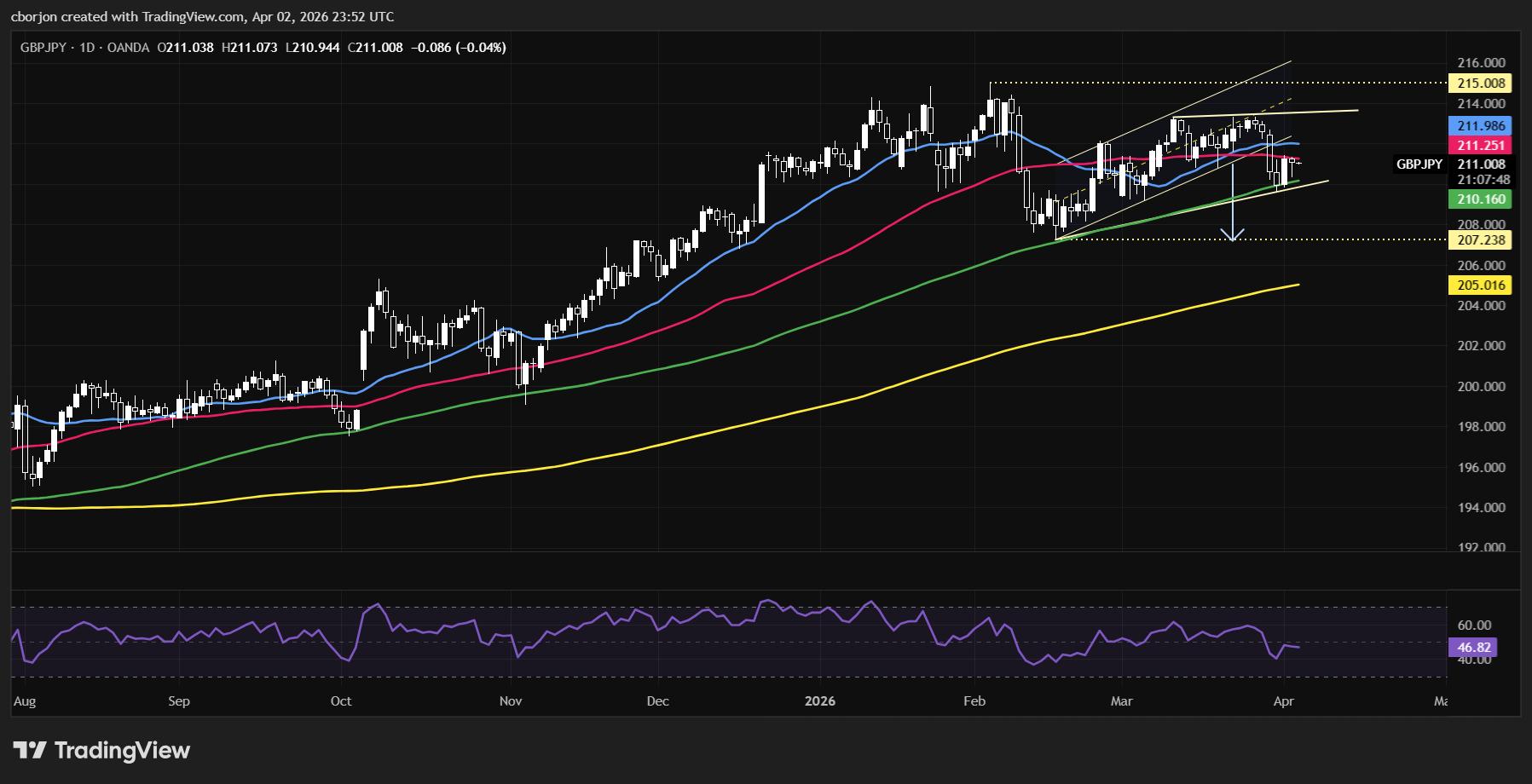The image size is (1532, 784).
Task: Select the yellow 207.238 support level label
Action: coord(1481,240)
